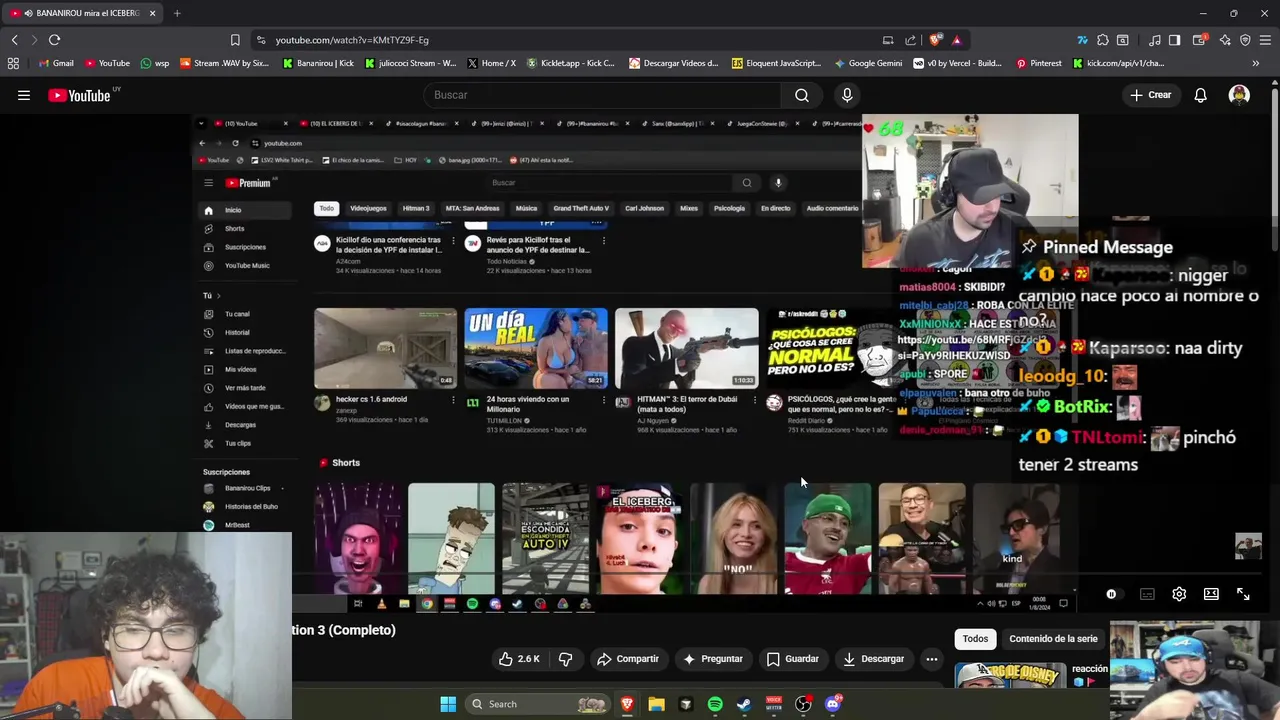Bookmark this page with the bookmark icon
Image resolution: width=1280 pixels, height=720 pixels.
[x=235, y=40]
